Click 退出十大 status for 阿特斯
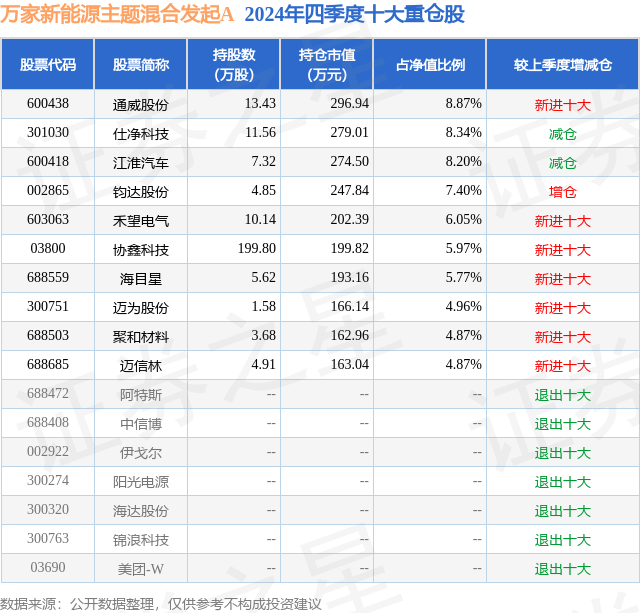The image size is (640, 613). pos(563,395)
